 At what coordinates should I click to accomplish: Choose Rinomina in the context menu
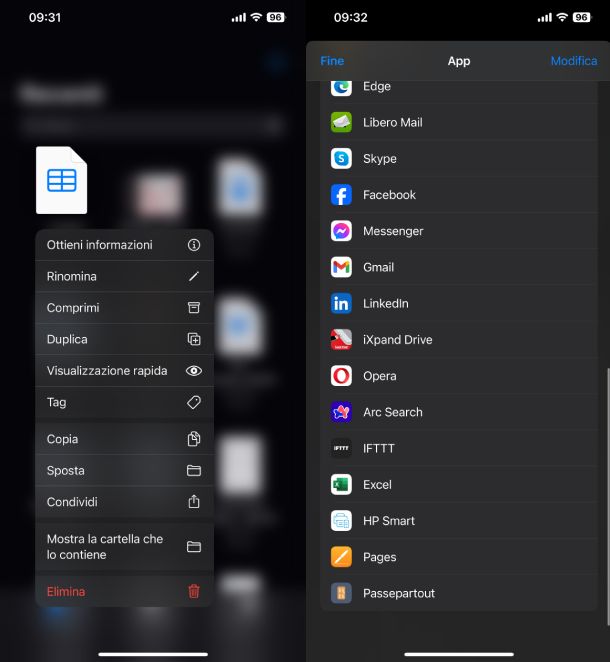pyautogui.click(x=125, y=277)
